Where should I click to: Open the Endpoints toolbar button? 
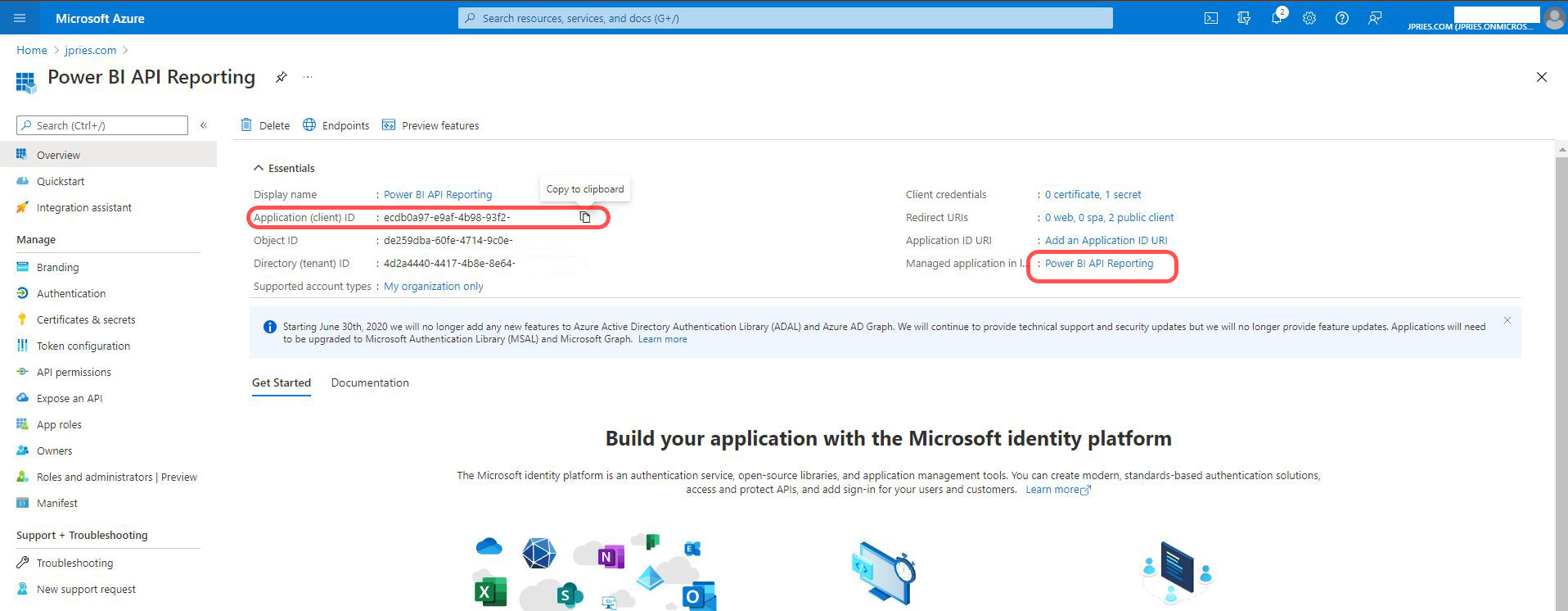coord(336,125)
